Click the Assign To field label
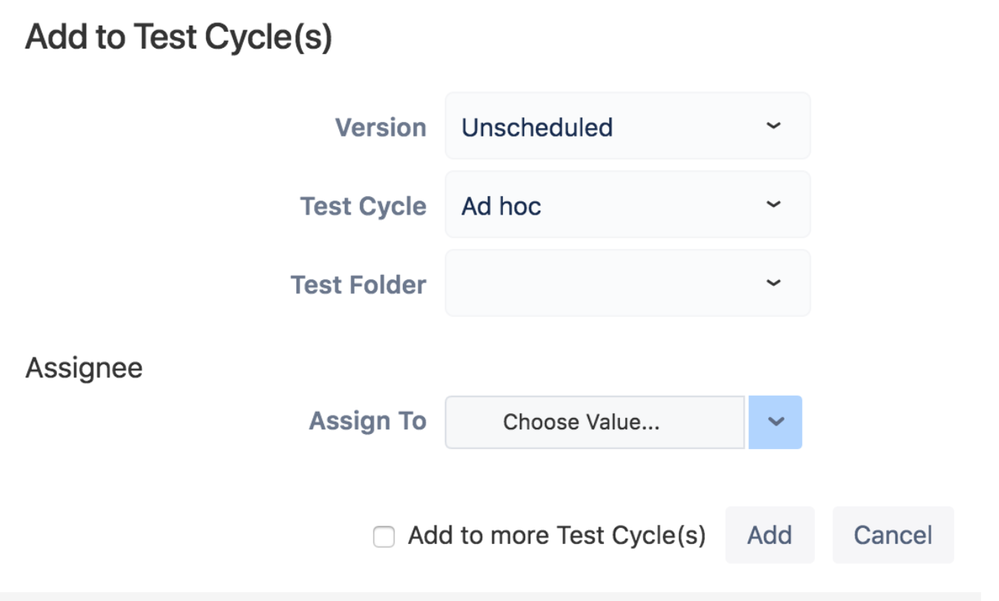The width and height of the screenshot is (999, 601). pos(368,421)
